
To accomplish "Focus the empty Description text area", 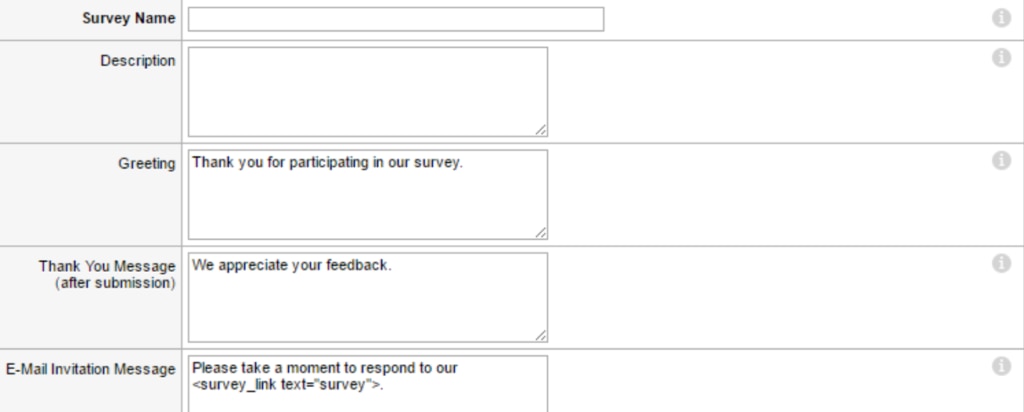I will (368, 91).
